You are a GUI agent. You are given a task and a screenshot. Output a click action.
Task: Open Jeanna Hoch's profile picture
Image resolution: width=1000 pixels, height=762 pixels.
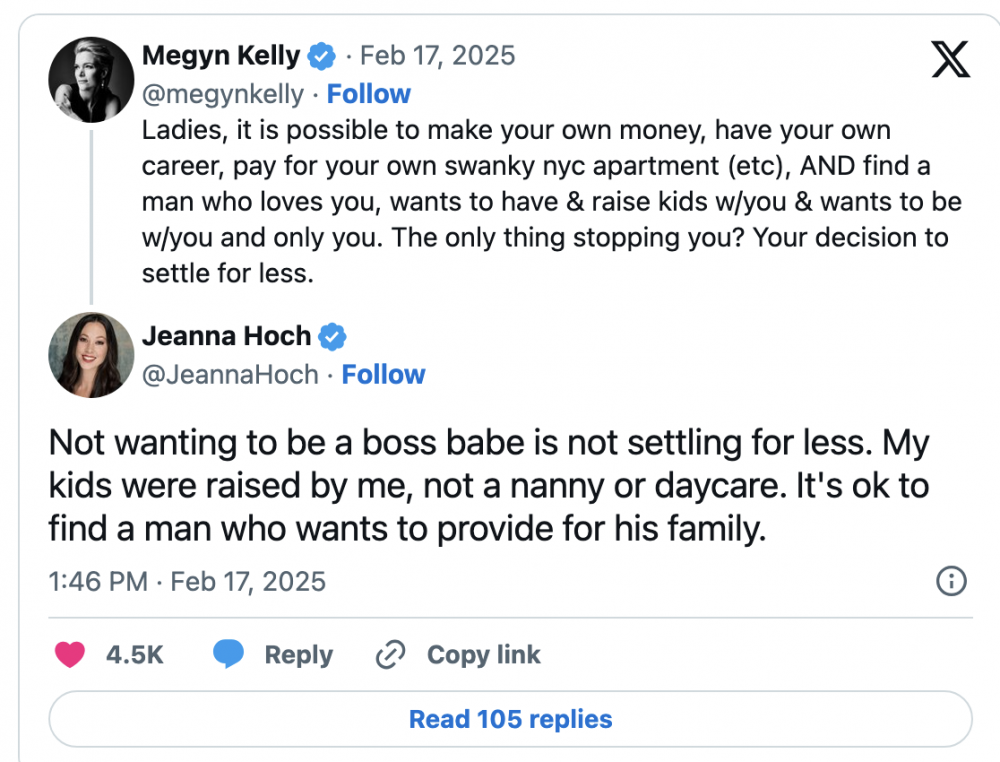click(x=91, y=355)
